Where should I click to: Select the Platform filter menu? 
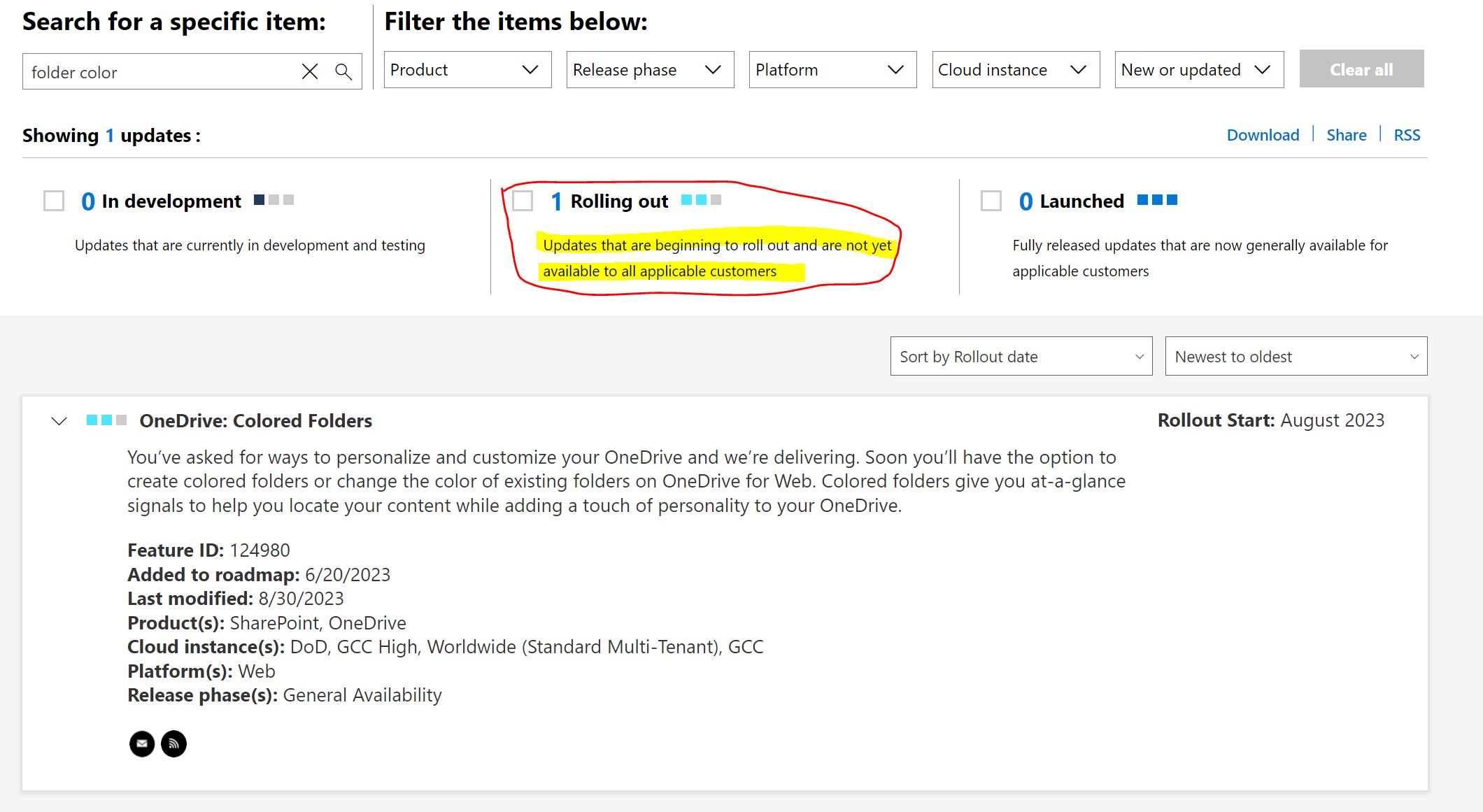click(x=831, y=69)
